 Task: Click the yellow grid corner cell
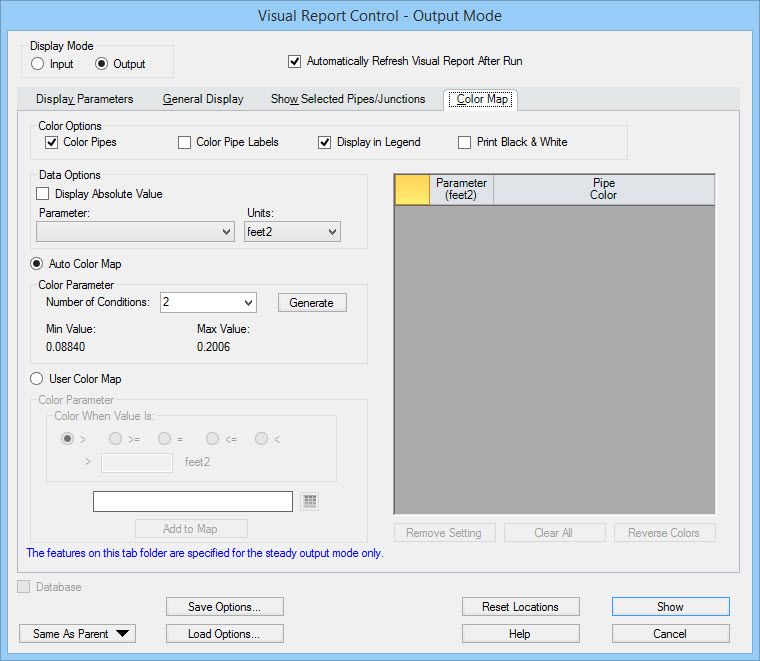coord(412,189)
